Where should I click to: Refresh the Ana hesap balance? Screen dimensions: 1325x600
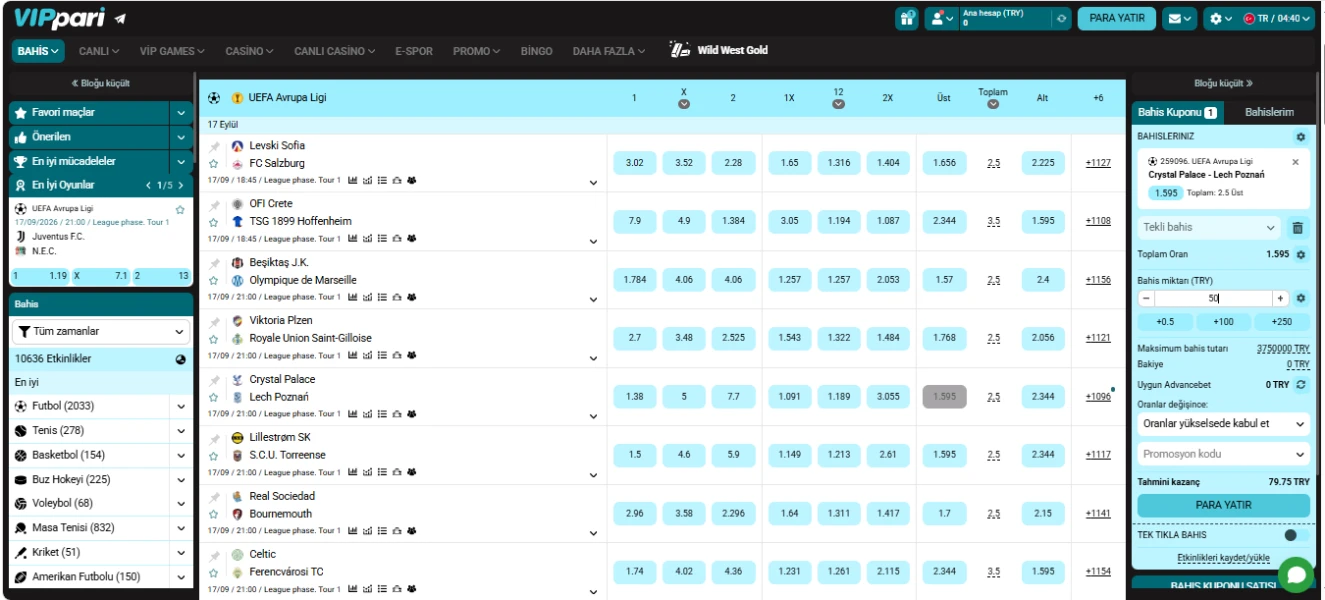1061,18
